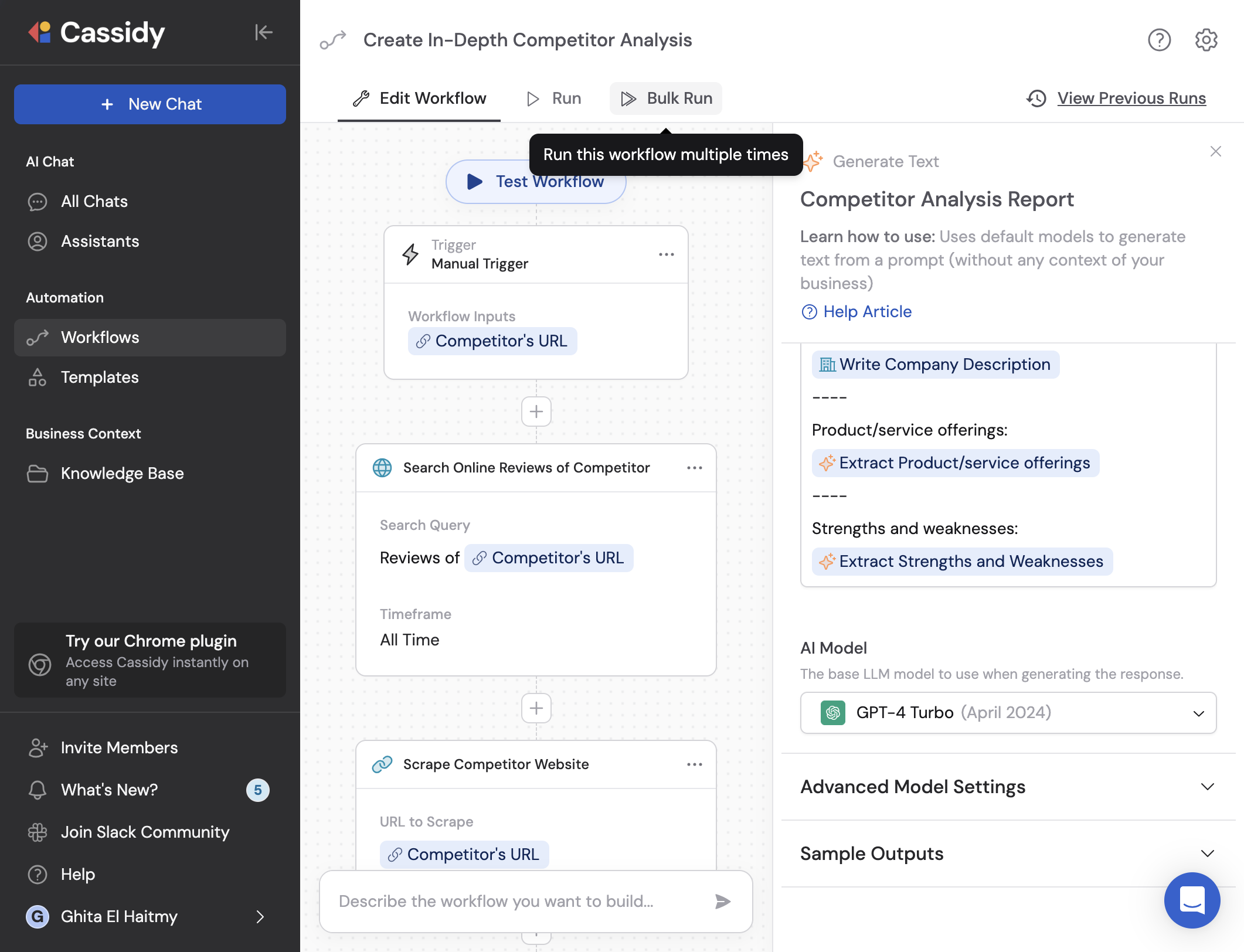Expand Advanced Model Settings section
The height and width of the screenshot is (952, 1244).
pyautogui.click(x=1008, y=787)
